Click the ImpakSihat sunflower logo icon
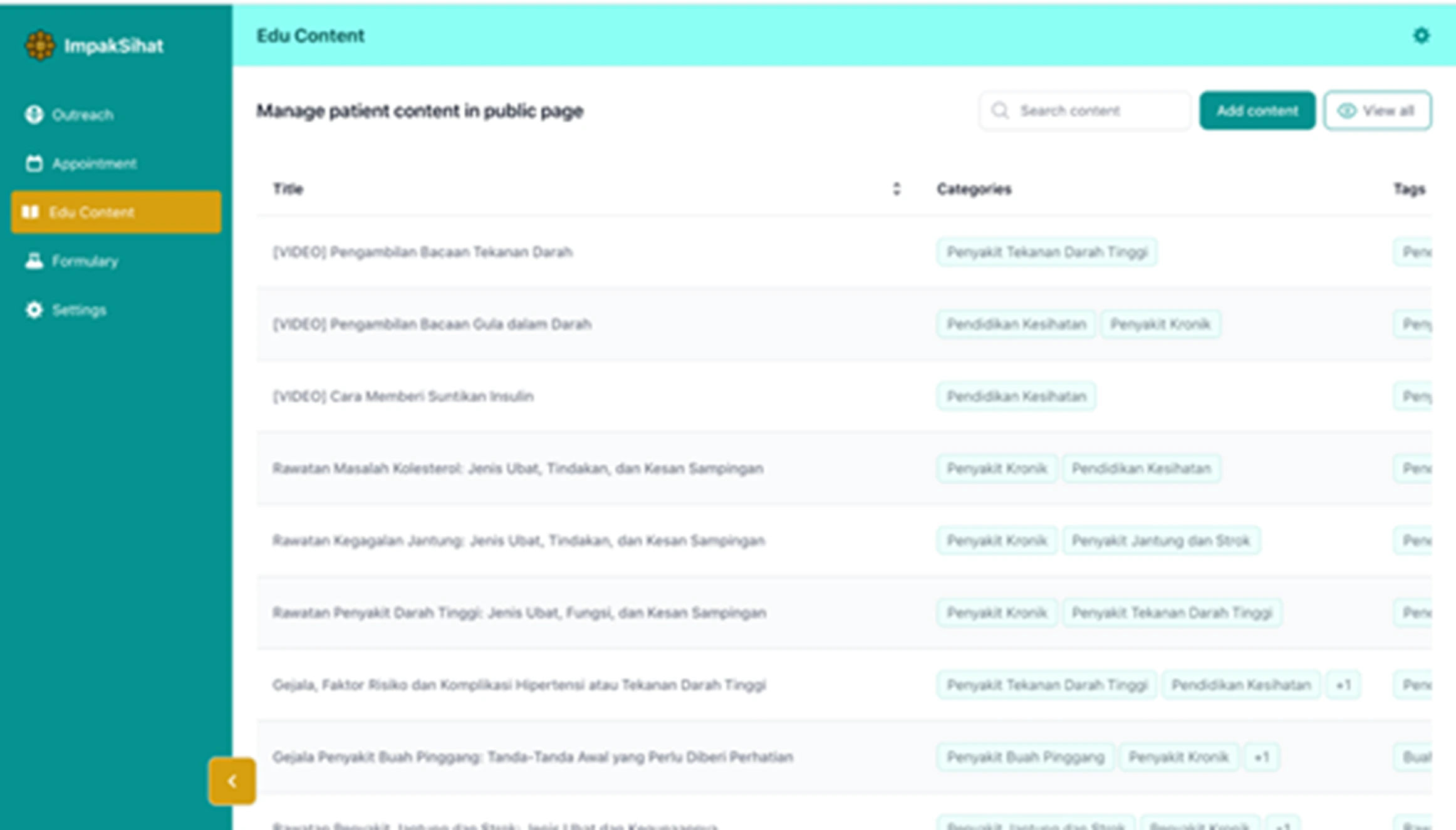 click(39, 45)
